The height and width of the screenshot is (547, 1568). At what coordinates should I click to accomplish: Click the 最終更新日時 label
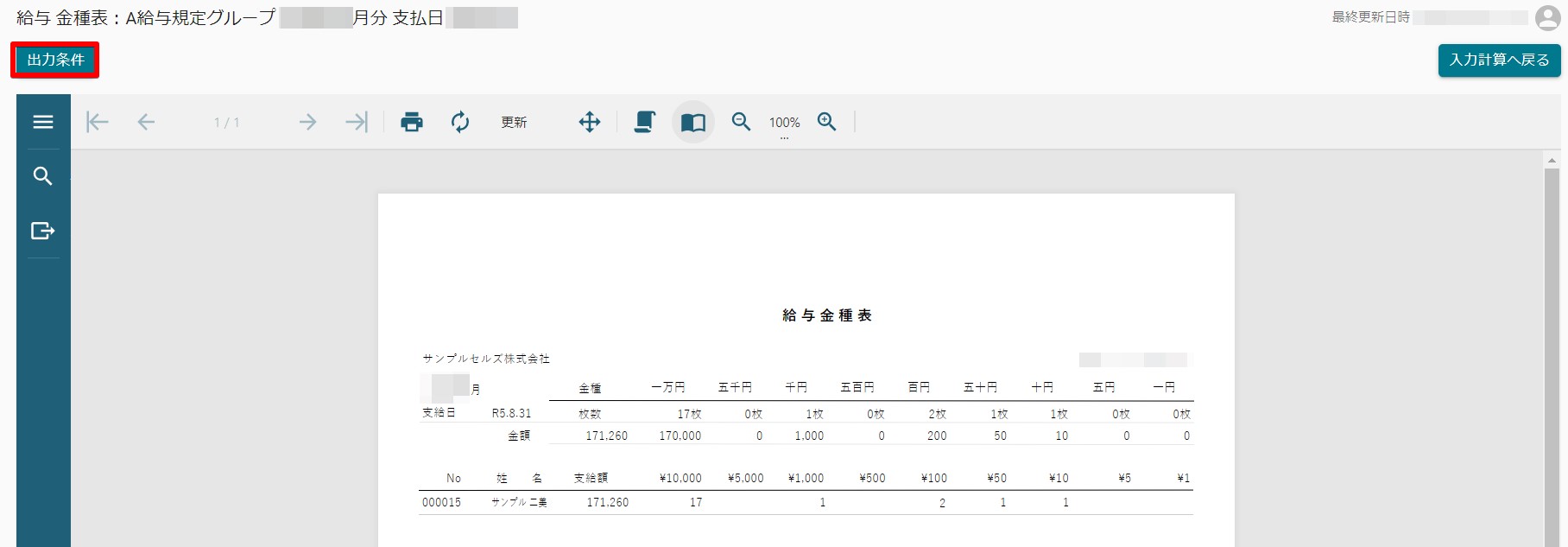(x=1370, y=17)
